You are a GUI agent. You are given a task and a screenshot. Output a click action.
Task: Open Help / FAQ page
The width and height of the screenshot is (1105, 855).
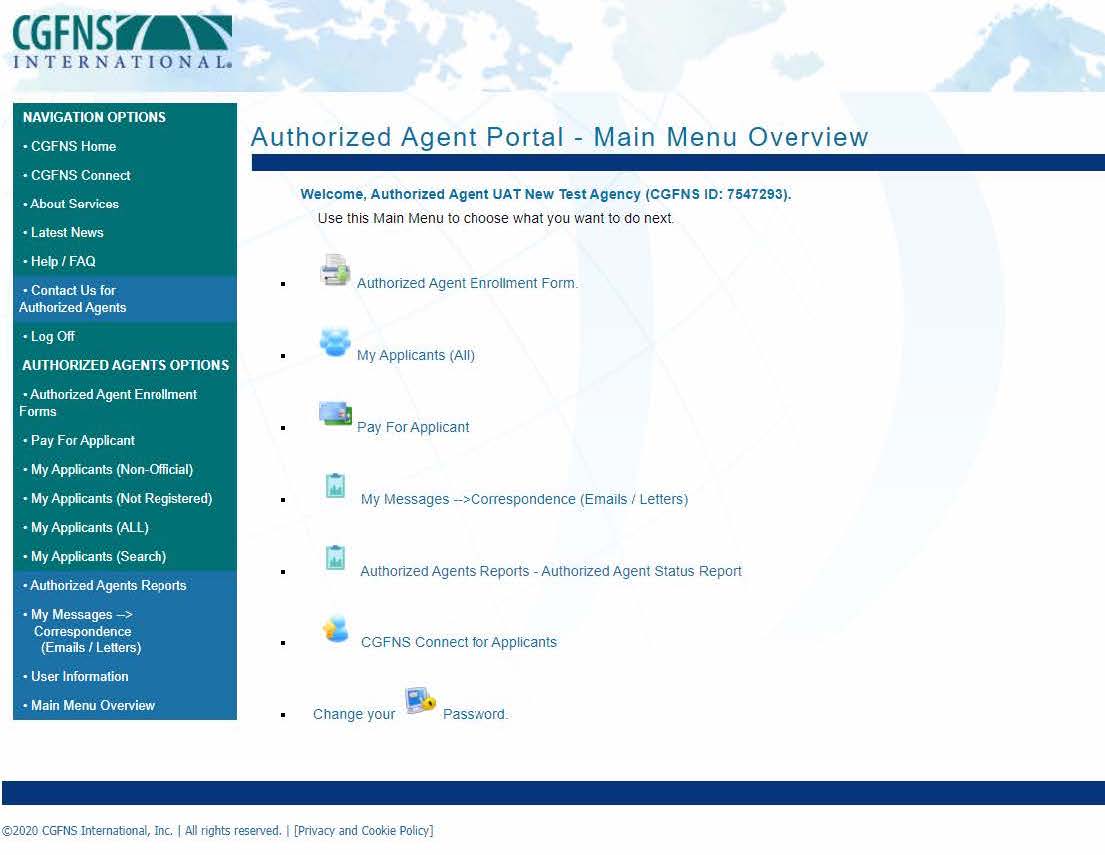[x=63, y=262]
